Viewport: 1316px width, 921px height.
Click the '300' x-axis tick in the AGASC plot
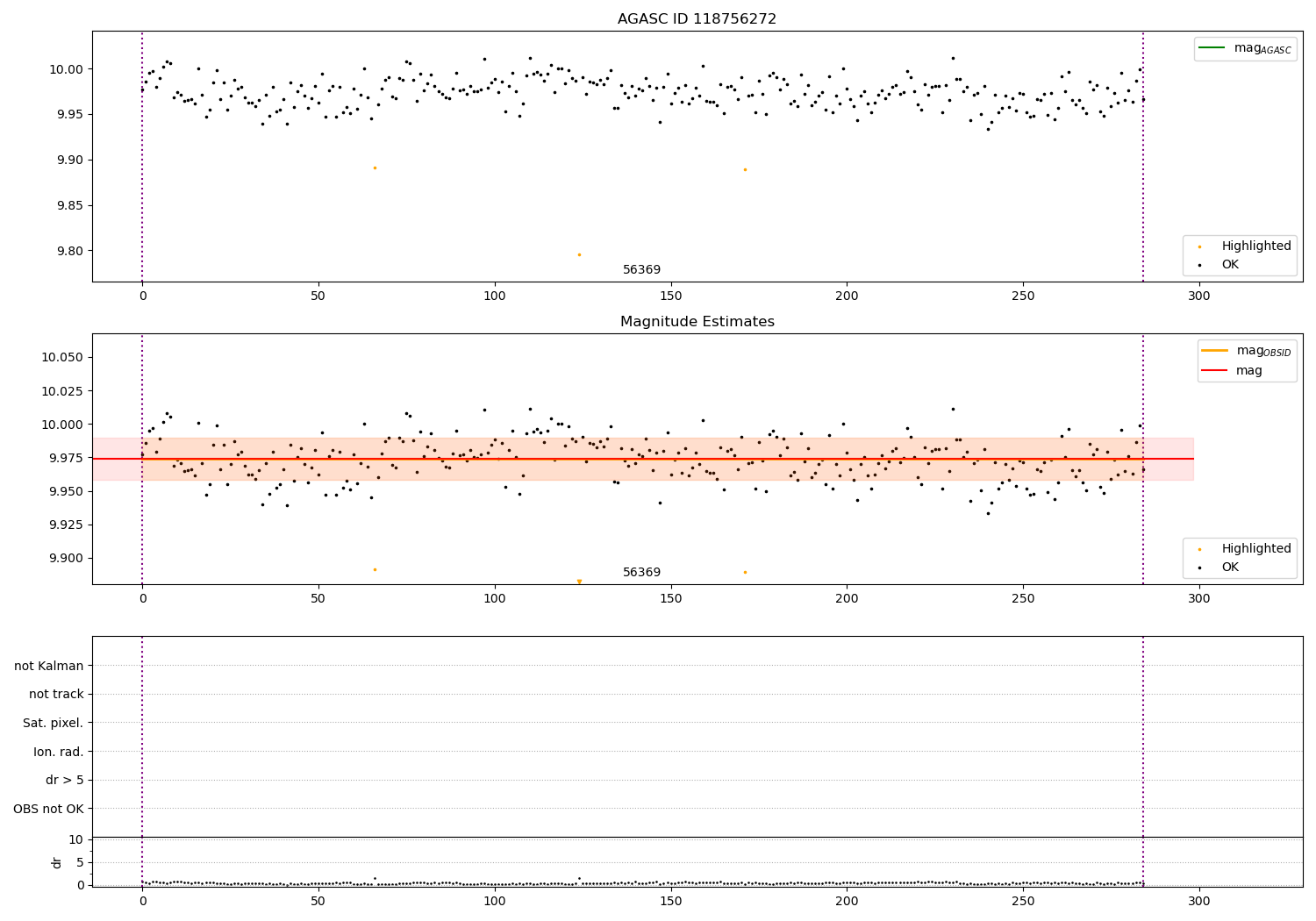click(x=1198, y=296)
